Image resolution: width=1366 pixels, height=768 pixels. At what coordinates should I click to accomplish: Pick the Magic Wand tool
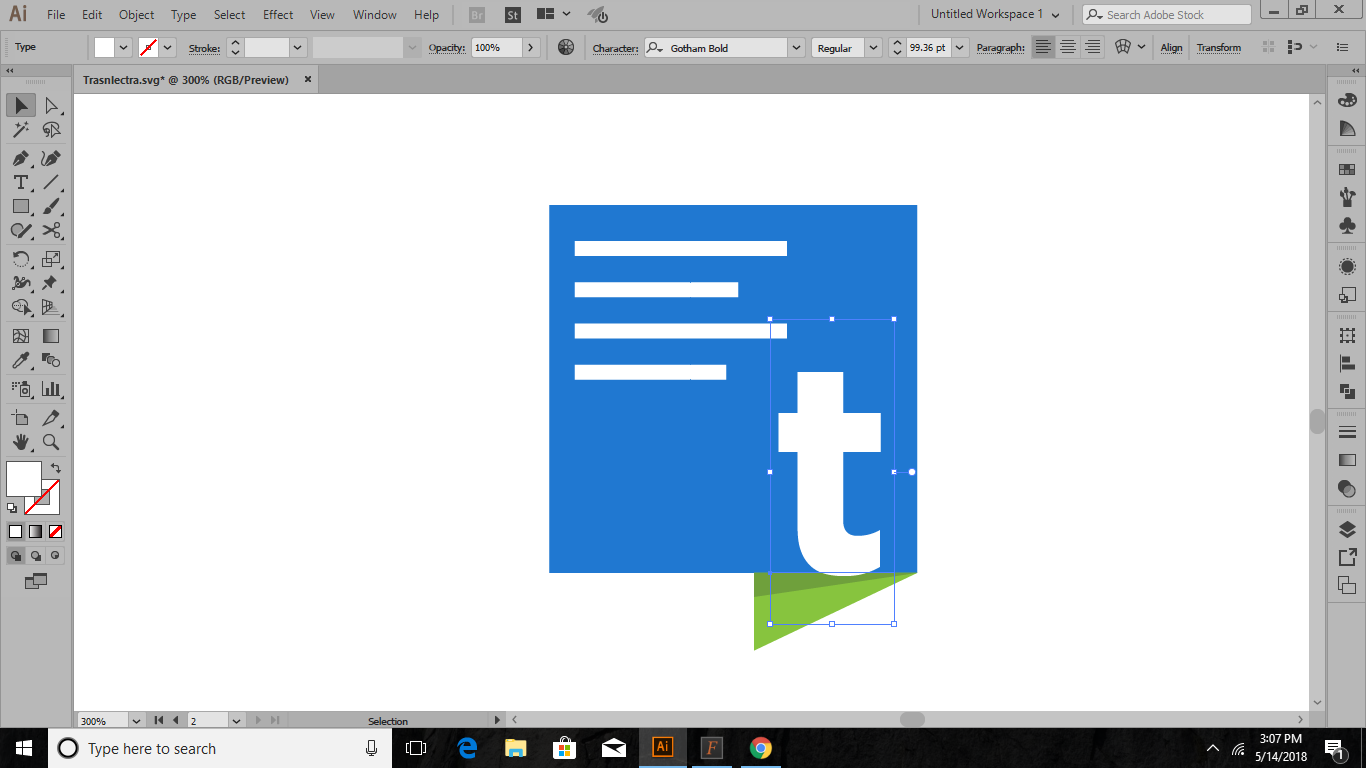[20, 130]
